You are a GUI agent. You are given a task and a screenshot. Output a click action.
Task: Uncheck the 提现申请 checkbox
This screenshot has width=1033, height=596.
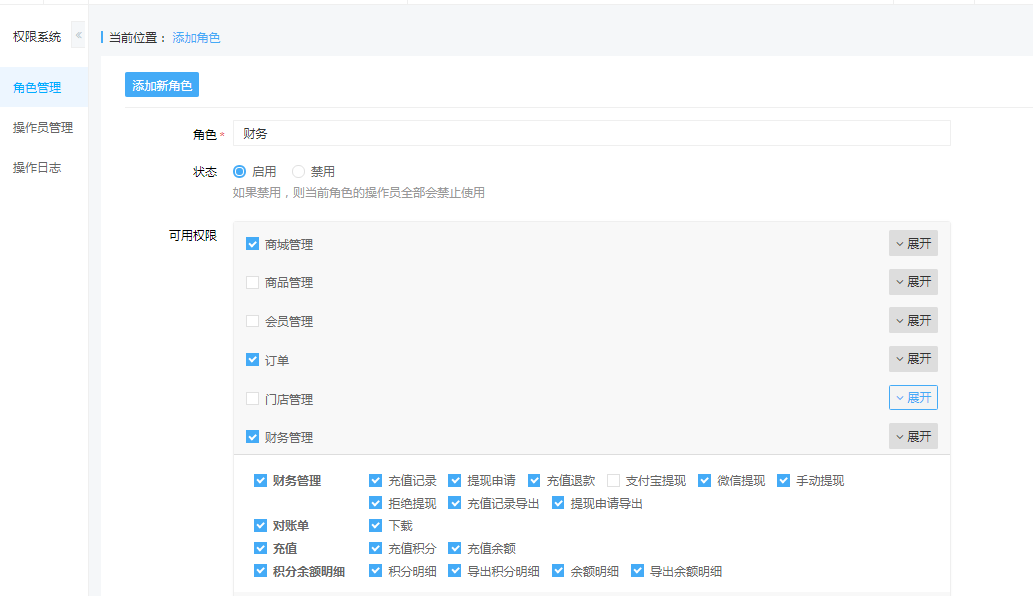coord(455,480)
